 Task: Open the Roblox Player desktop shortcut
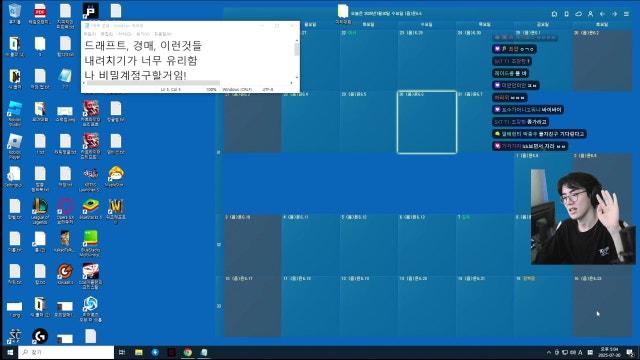[x=14, y=146]
